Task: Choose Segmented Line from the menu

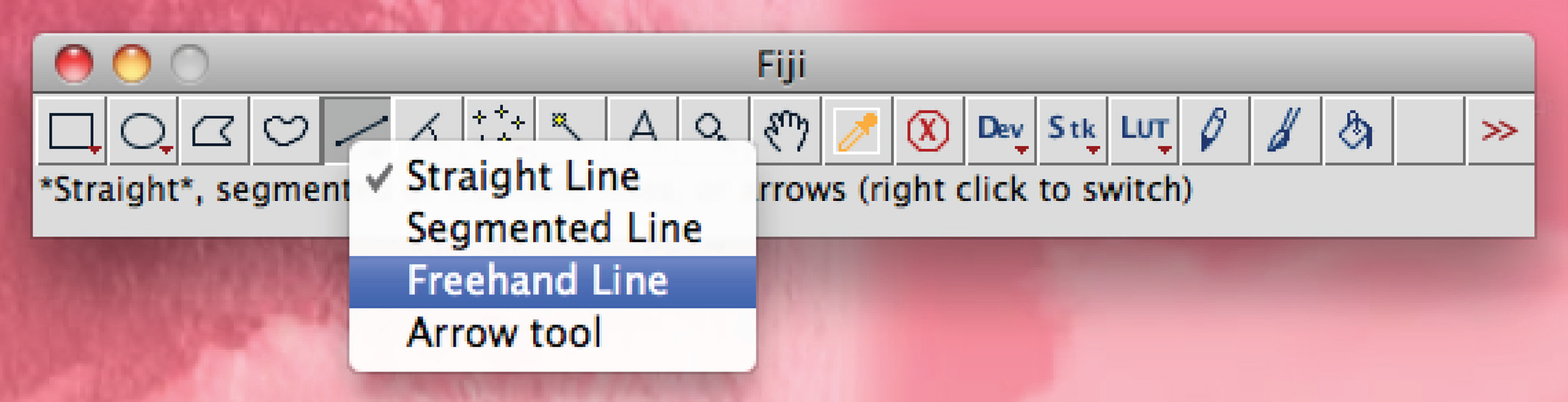Action: (554, 229)
